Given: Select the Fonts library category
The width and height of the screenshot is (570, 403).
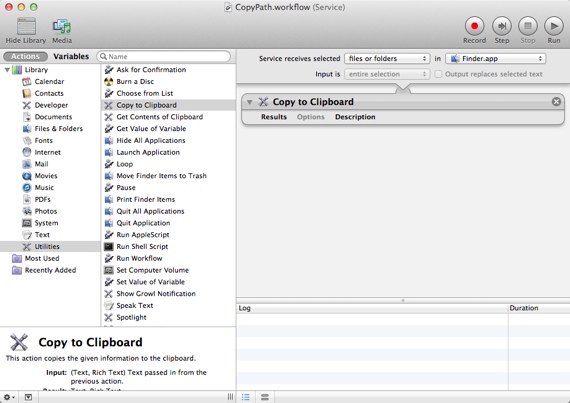Looking at the screenshot, I should click(x=43, y=141).
